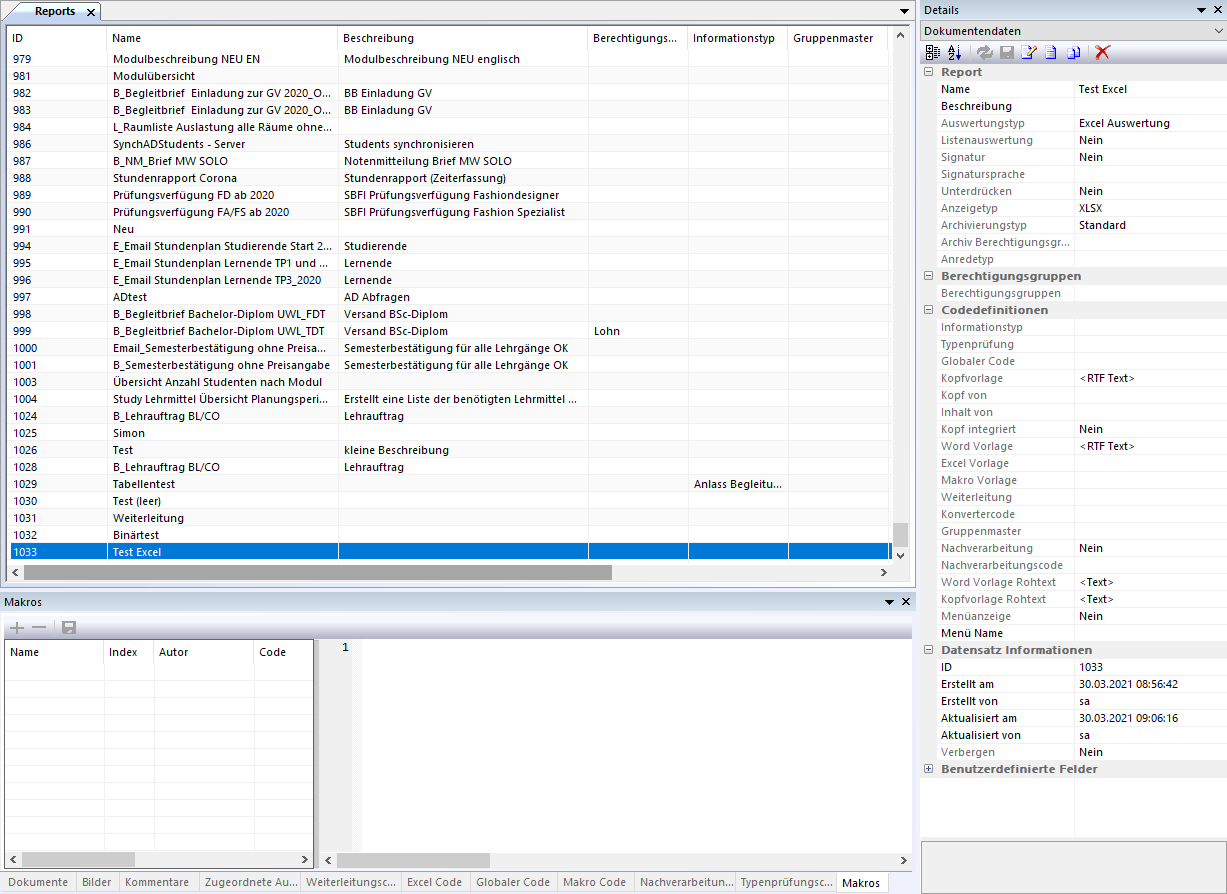Switch to the Excel Code tab
The image size is (1227, 894).
pos(434,882)
